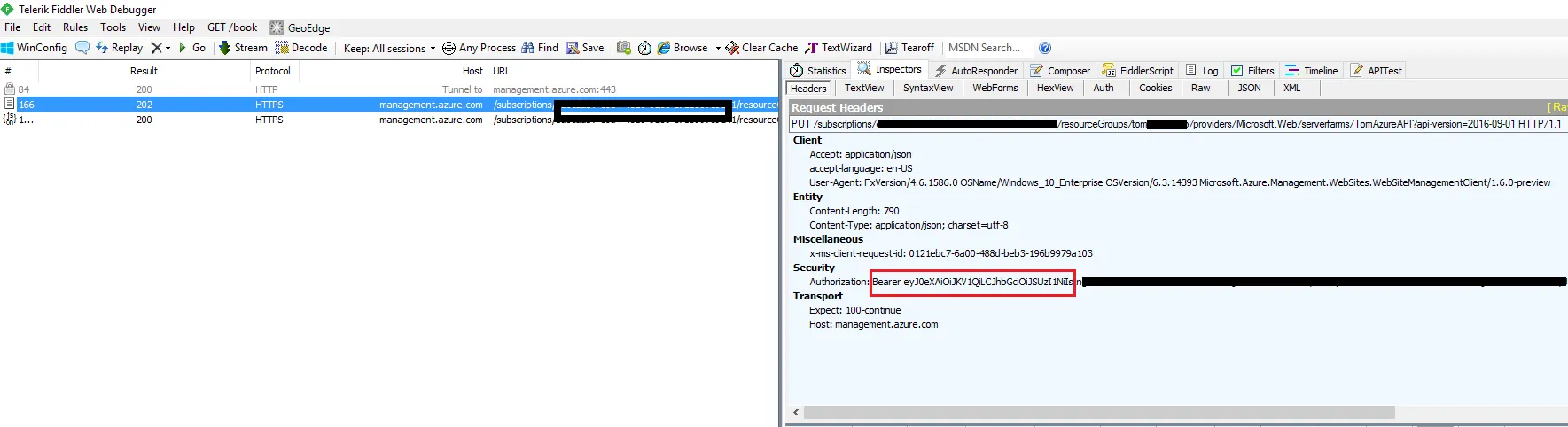Open the Rules menu
This screenshot has width=1568, height=427.
coord(75,27)
